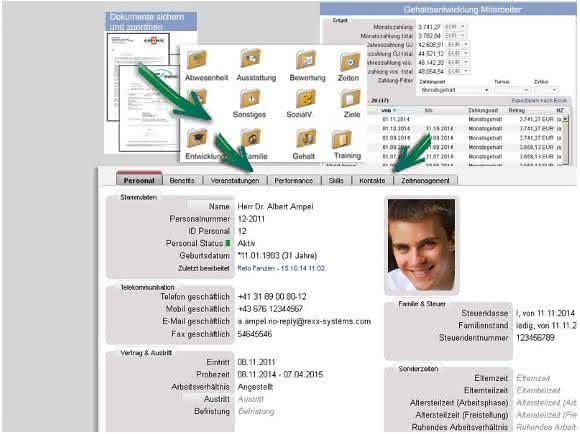Sort salary table by the bis column
The width and height of the screenshot is (580, 434).
(428, 110)
